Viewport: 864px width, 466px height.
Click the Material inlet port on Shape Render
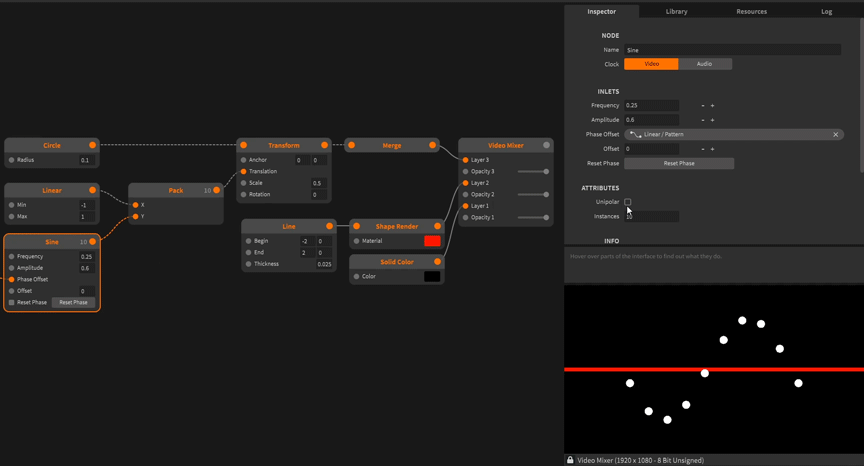coord(357,241)
